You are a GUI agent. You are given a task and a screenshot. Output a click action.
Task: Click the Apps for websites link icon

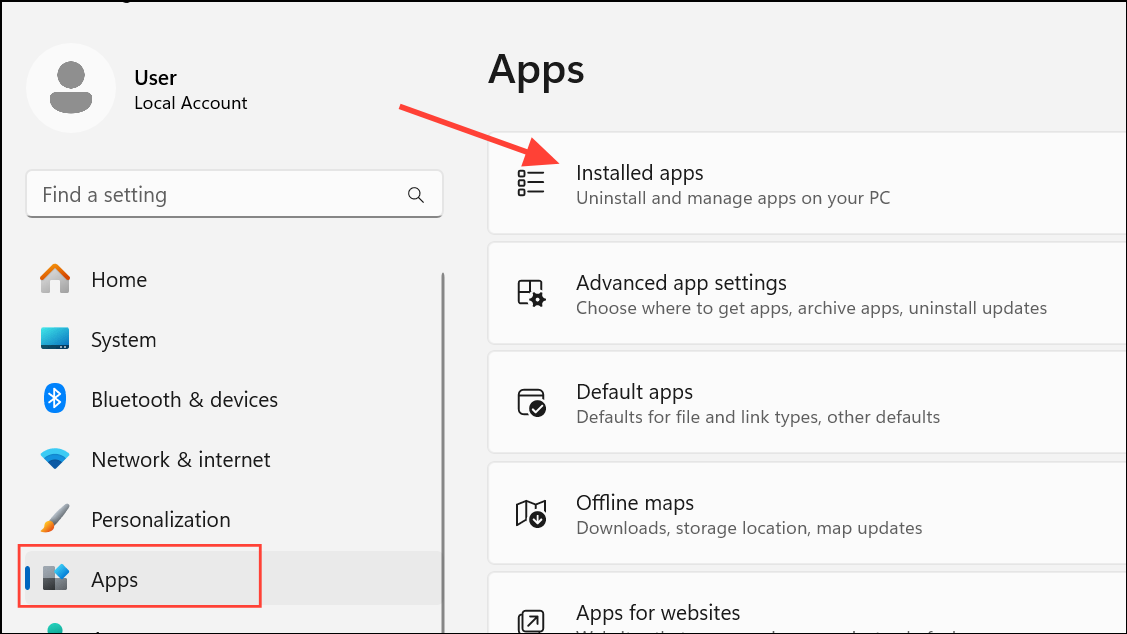[x=531, y=621]
